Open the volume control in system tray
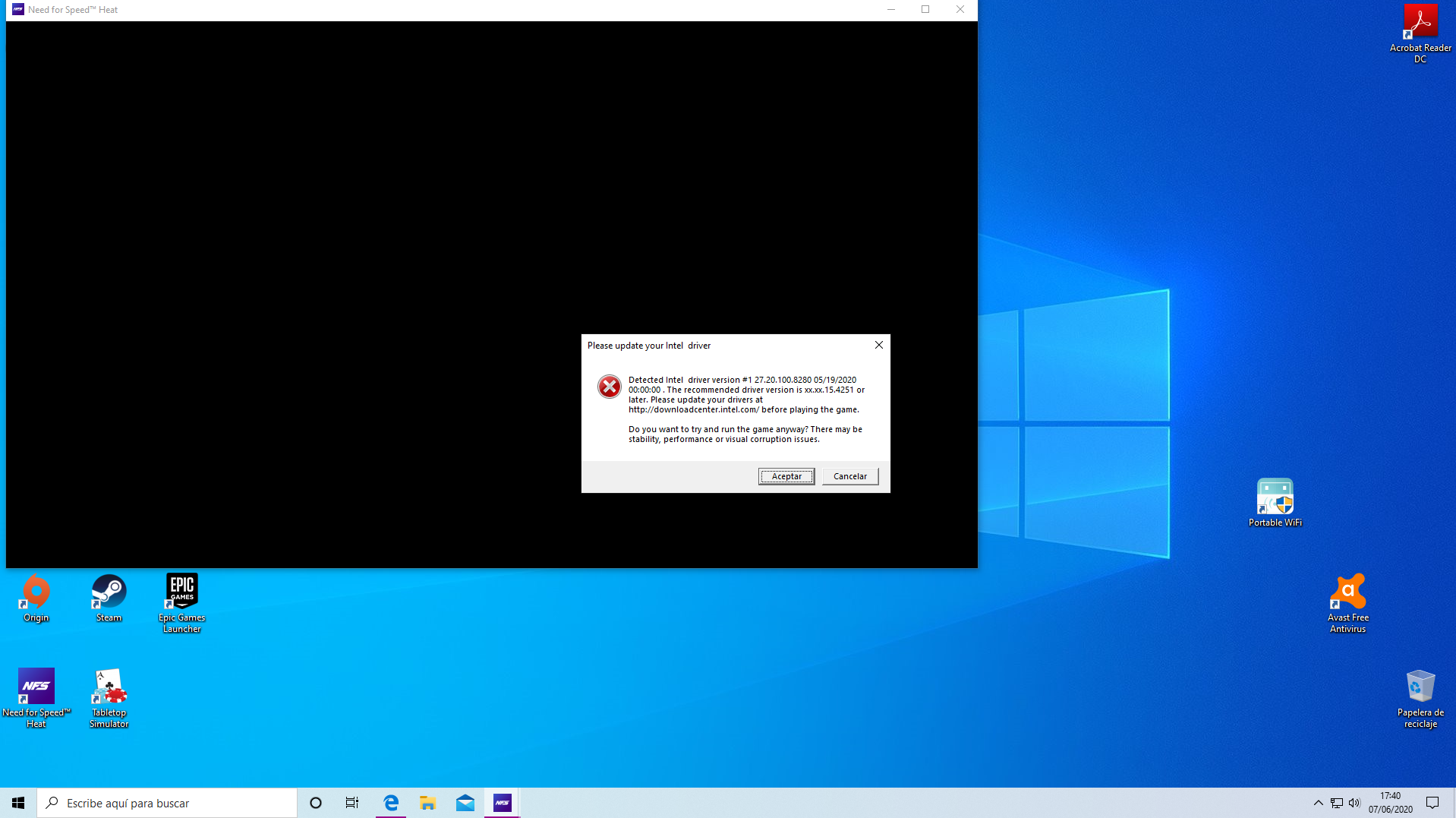Screen dimensions: 1456x818 1354,803
